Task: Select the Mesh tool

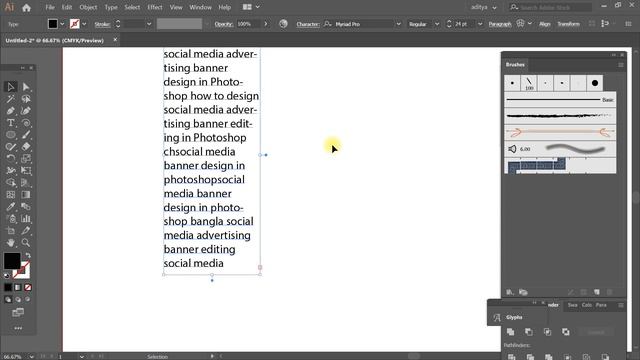Action: [x=11, y=195]
